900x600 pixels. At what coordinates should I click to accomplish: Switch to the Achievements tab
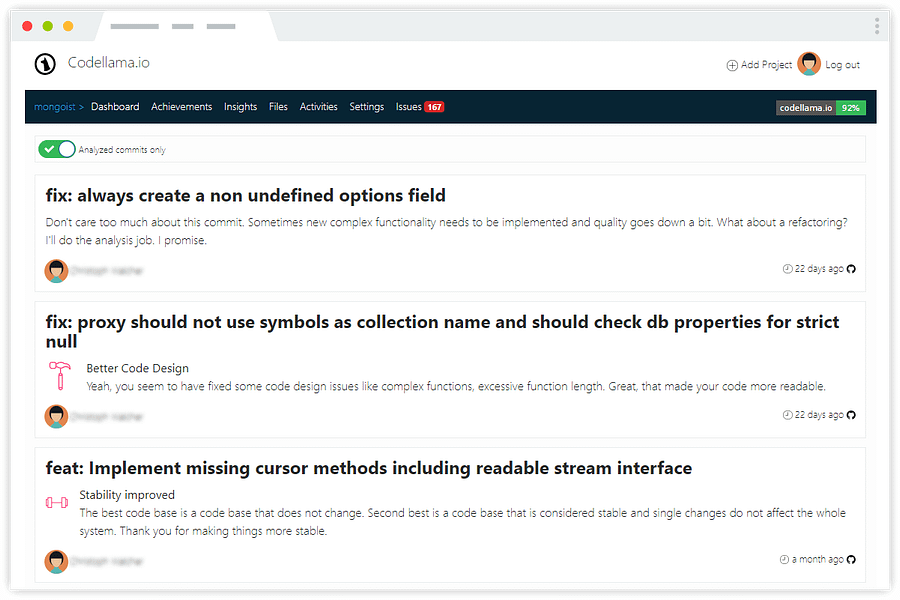181,107
